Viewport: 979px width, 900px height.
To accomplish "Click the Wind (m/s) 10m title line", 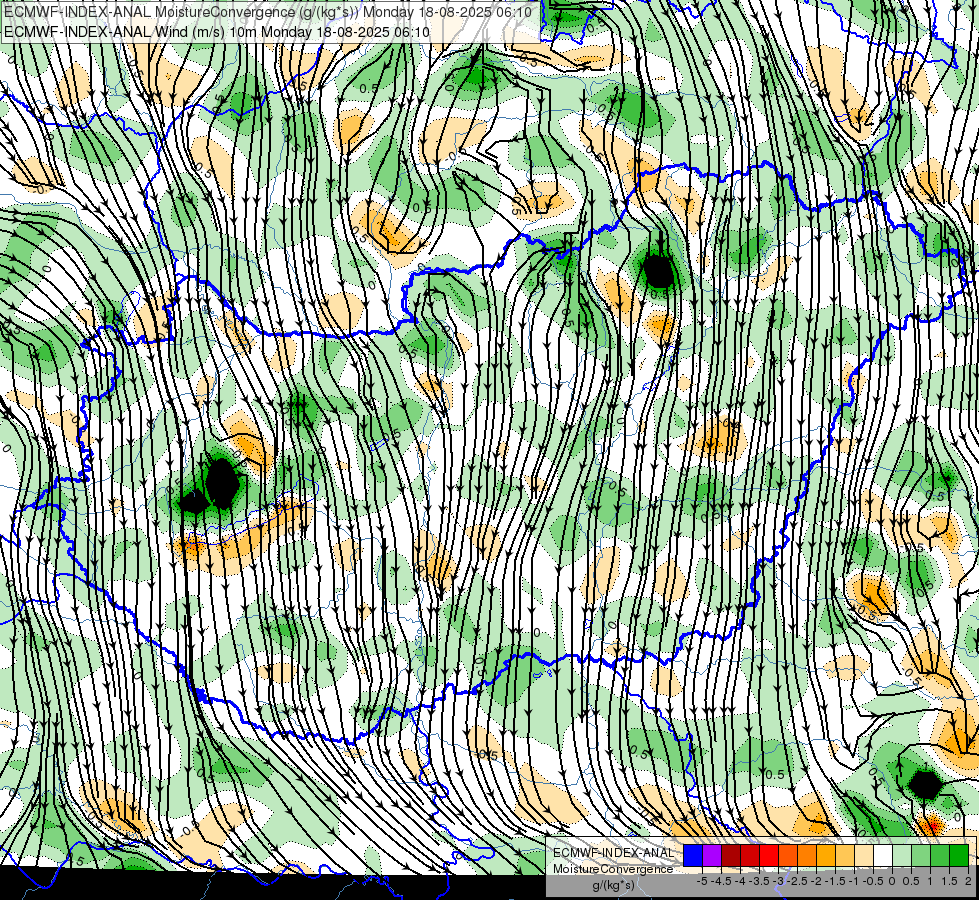I will (217, 32).
